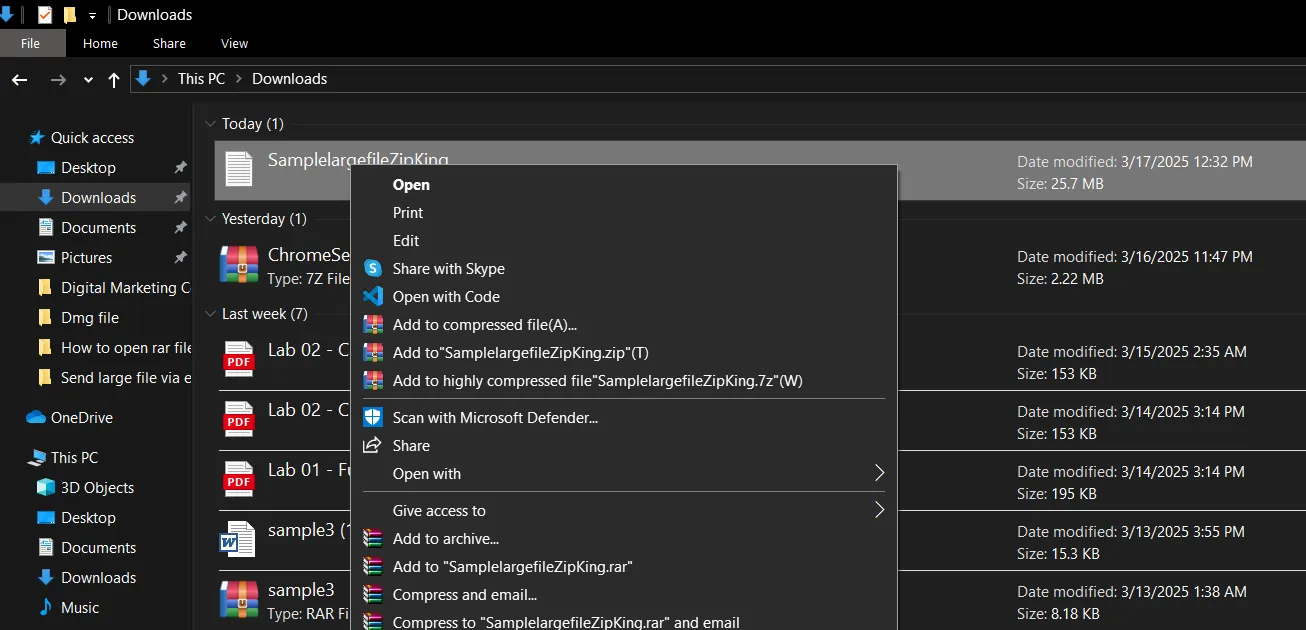1306x630 pixels.
Task: Click the PDF icon dated 3/15/2025 2:35 AM
Action: 239,359
